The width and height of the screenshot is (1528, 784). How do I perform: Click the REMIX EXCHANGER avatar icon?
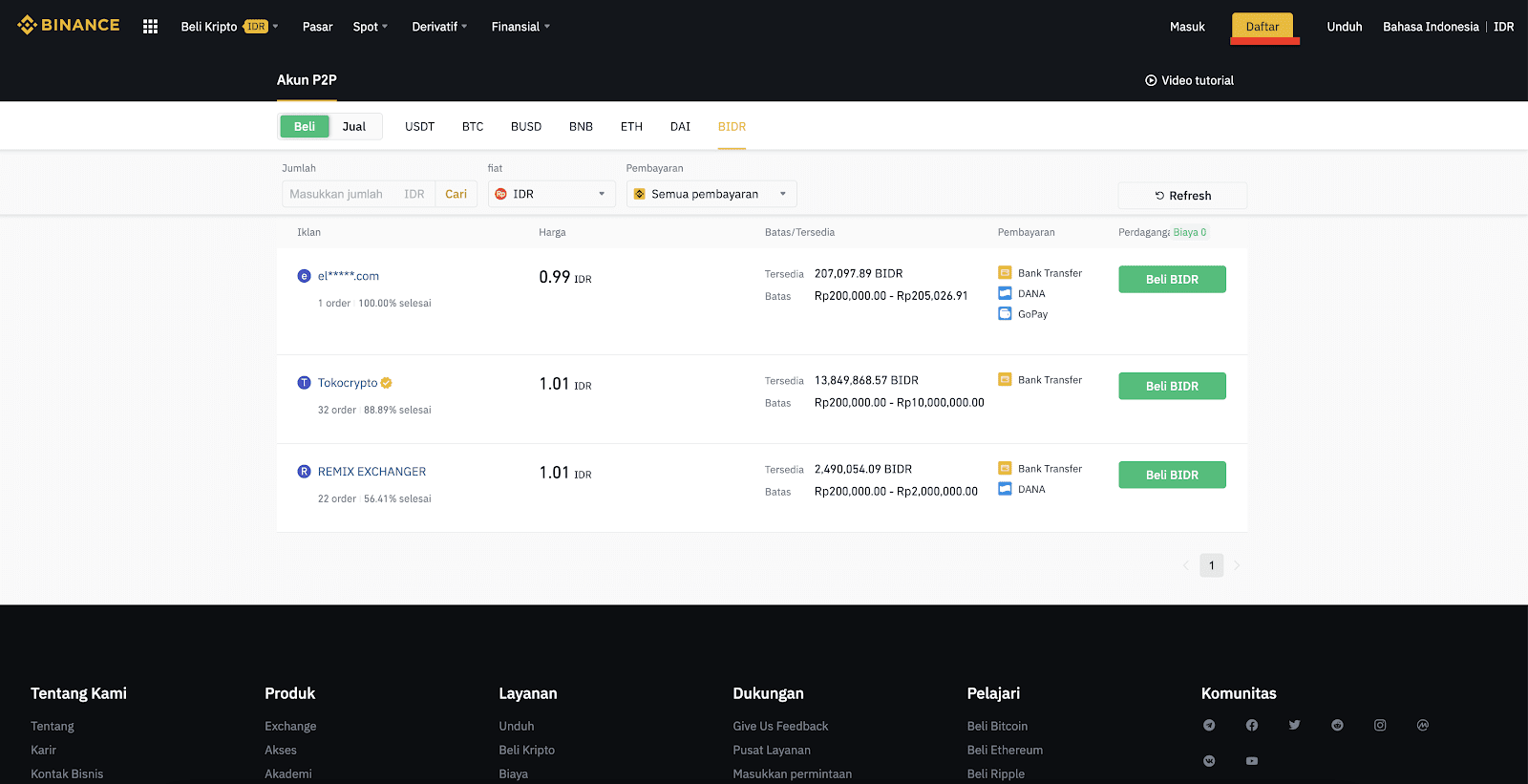click(304, 472)
